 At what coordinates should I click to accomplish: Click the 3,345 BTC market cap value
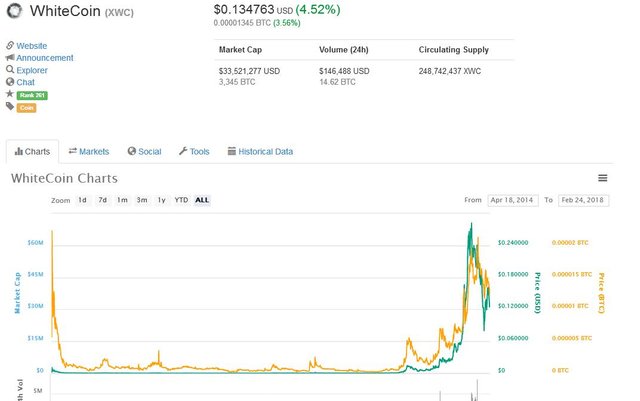237,82
